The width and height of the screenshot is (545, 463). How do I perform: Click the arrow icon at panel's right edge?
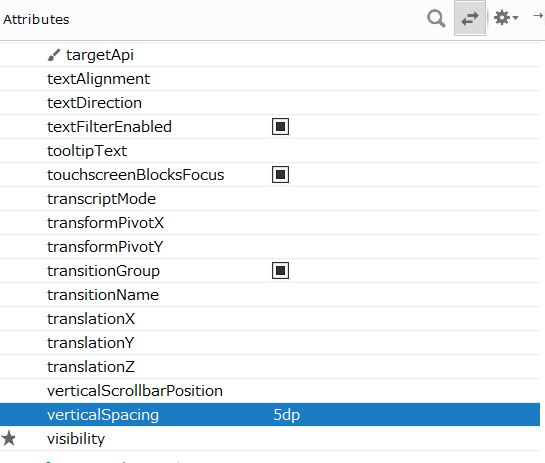[538, 16]
